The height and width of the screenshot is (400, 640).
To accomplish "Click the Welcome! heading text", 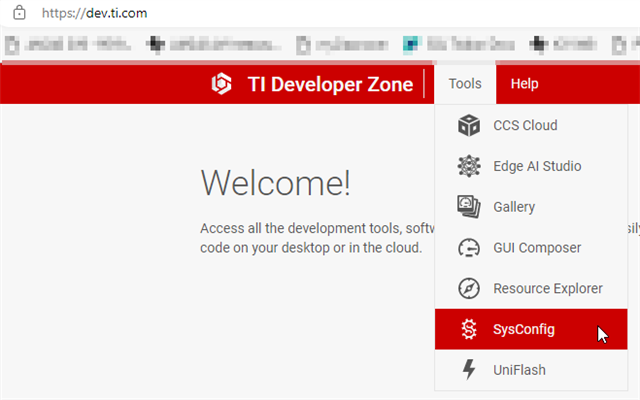I will pos(276,183).
